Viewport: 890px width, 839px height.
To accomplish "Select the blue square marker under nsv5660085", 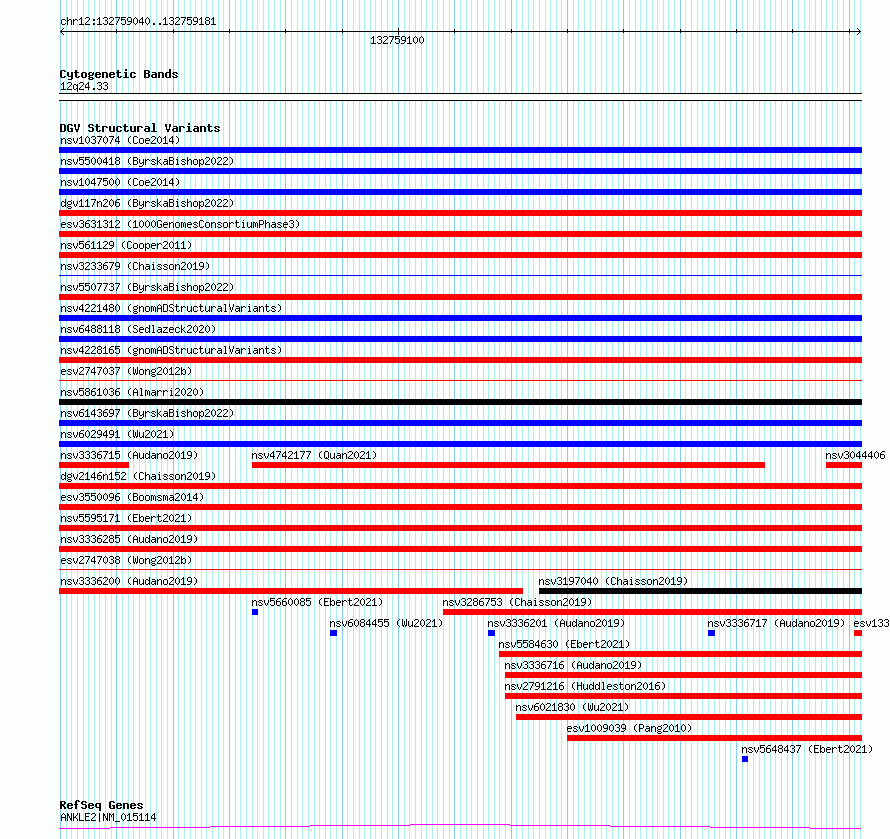I will [255, 612].
